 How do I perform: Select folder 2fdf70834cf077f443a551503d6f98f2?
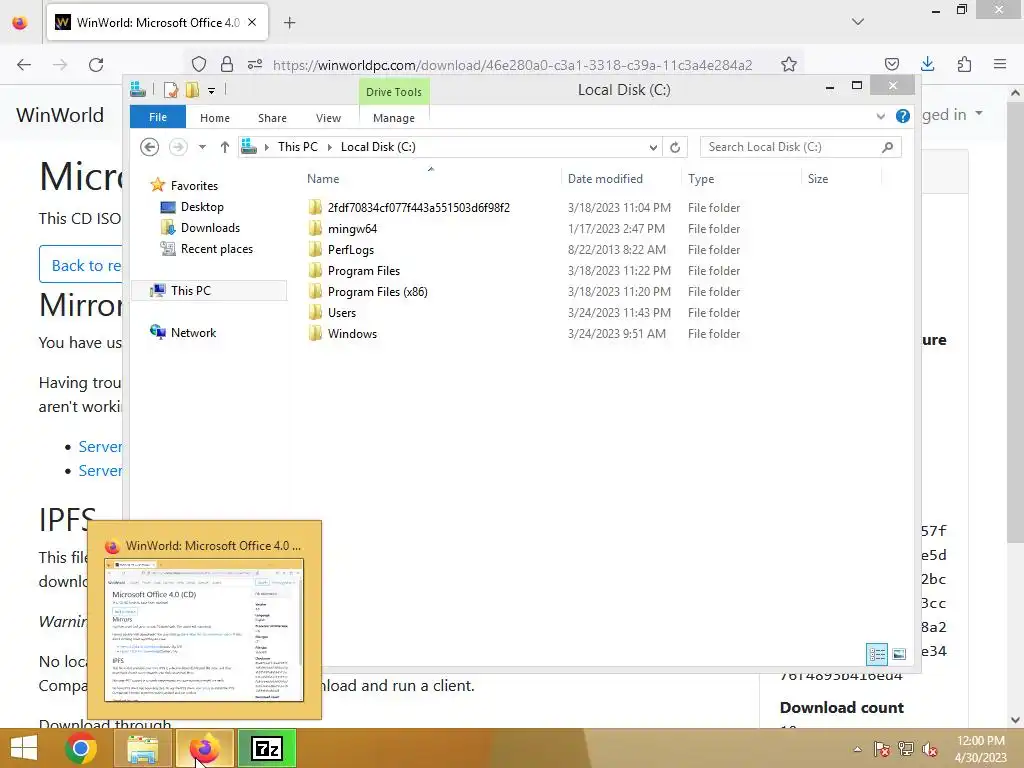pyautogui.click(x=419, y=208)
